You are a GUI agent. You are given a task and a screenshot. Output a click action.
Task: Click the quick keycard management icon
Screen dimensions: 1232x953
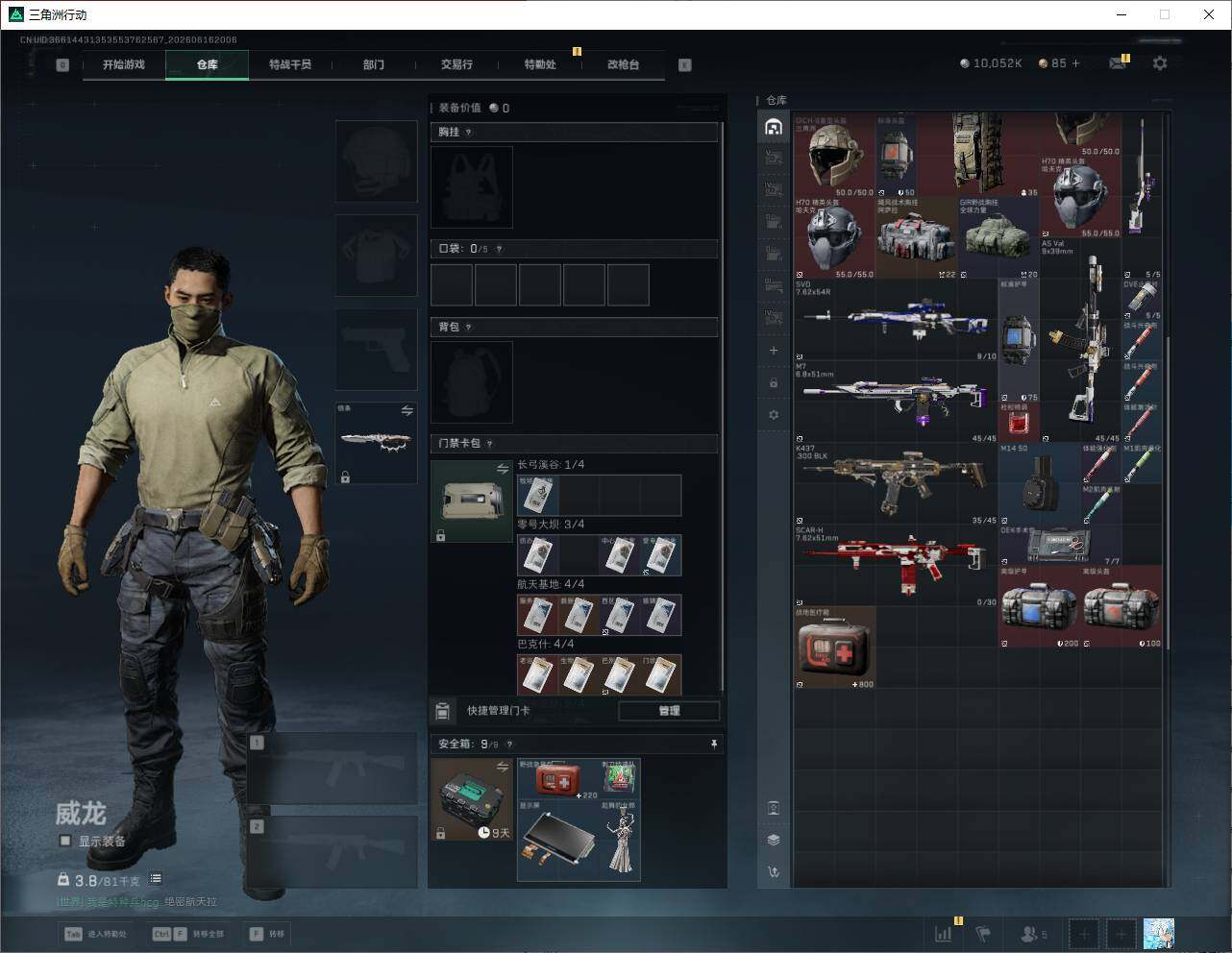click(x=442, y=711)
